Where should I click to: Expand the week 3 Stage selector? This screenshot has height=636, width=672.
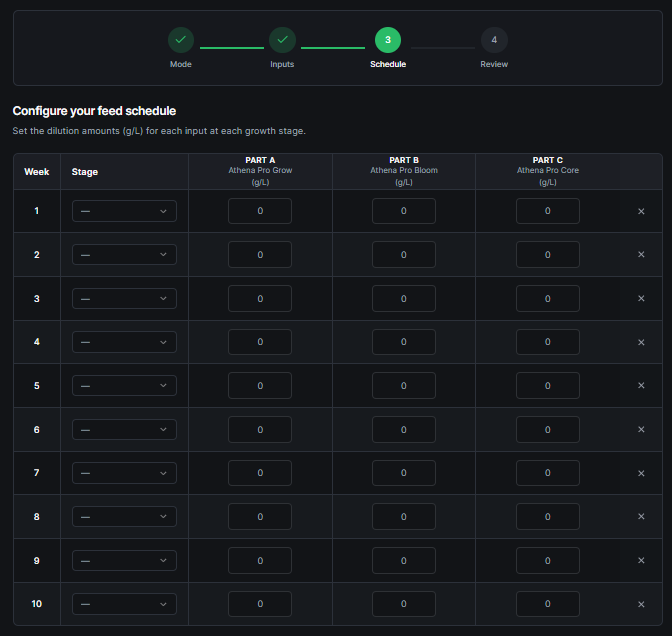(124, 299)
